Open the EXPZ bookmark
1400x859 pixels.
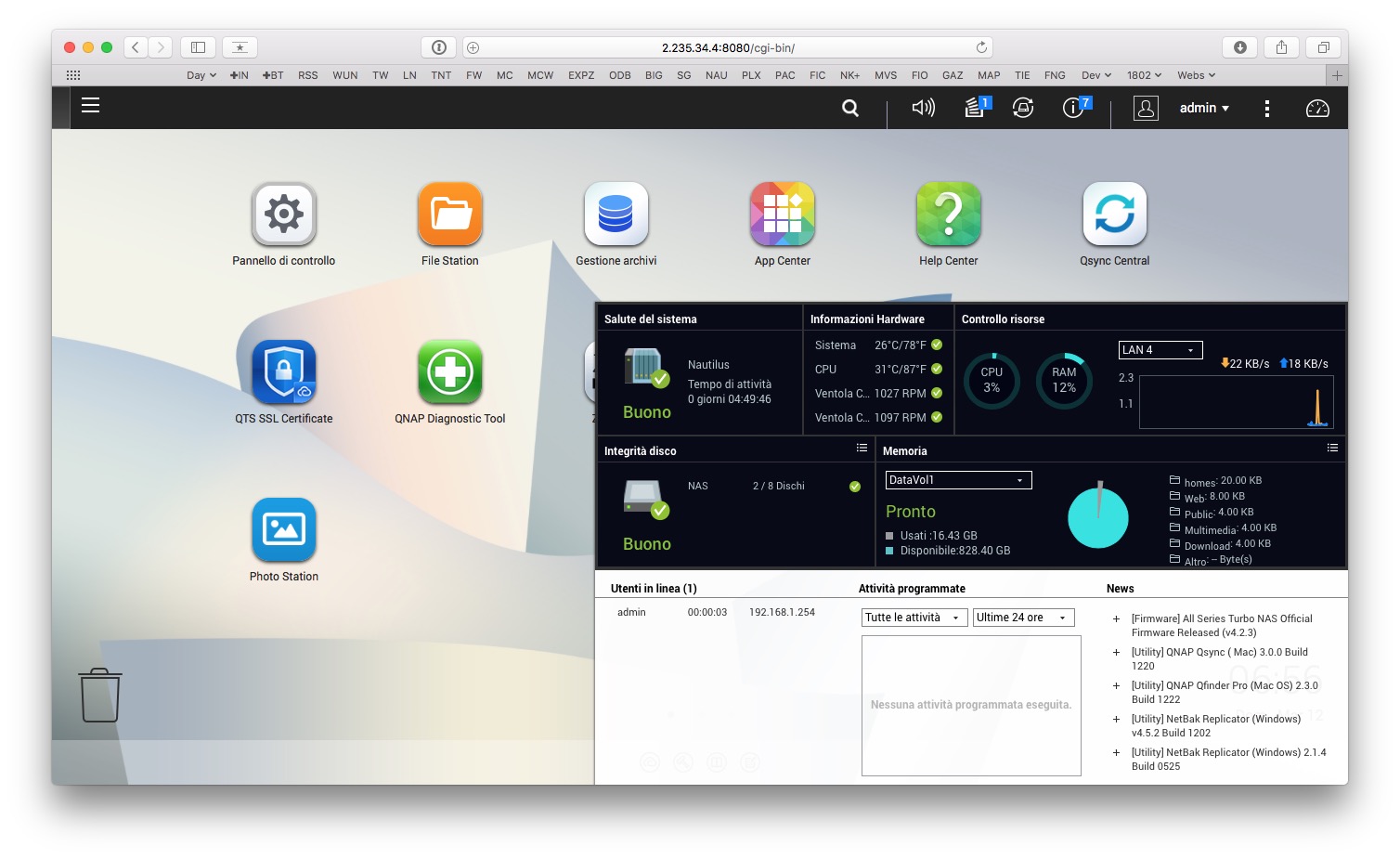coord(581,75)
